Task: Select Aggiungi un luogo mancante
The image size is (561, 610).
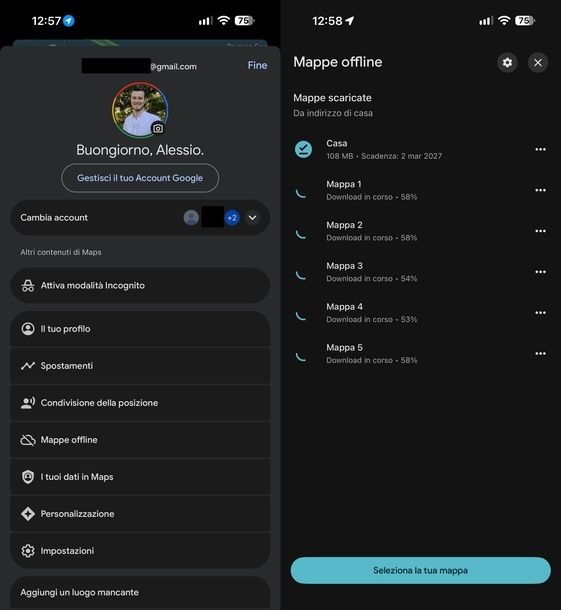Action: (140, 592)
